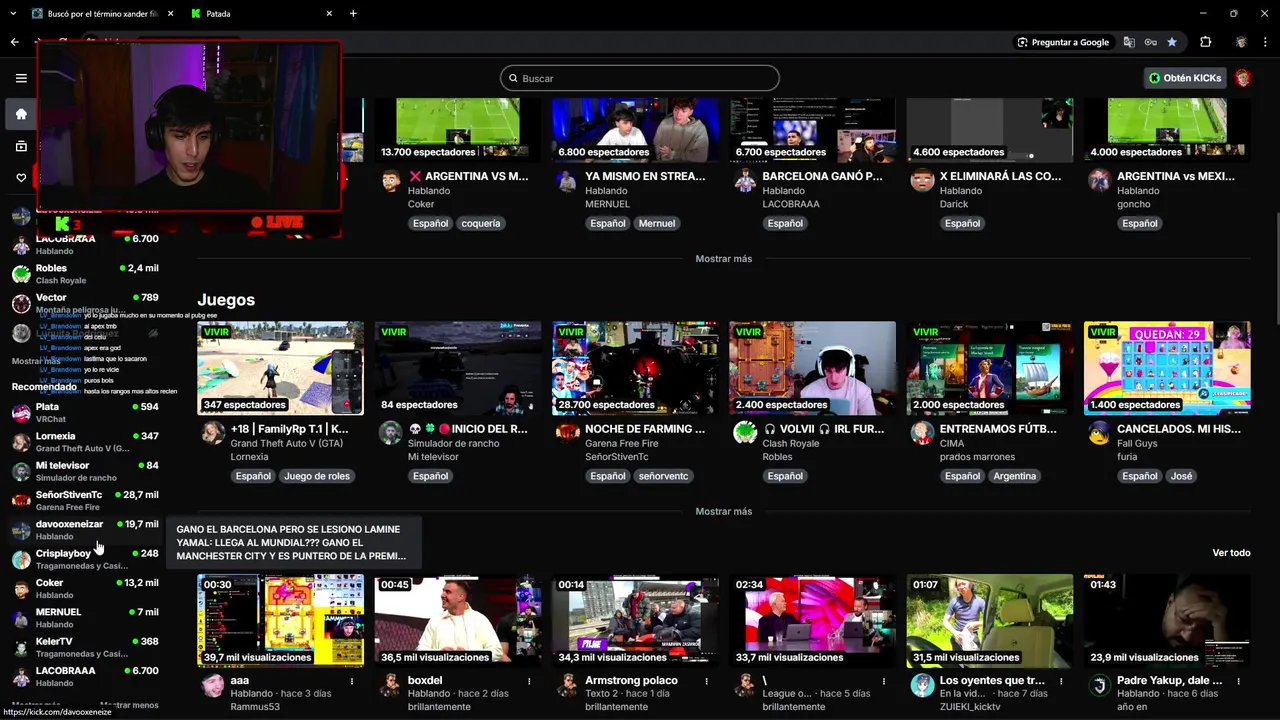Open new browser tab with plus
1280x720 pixels.
(353, 13)
